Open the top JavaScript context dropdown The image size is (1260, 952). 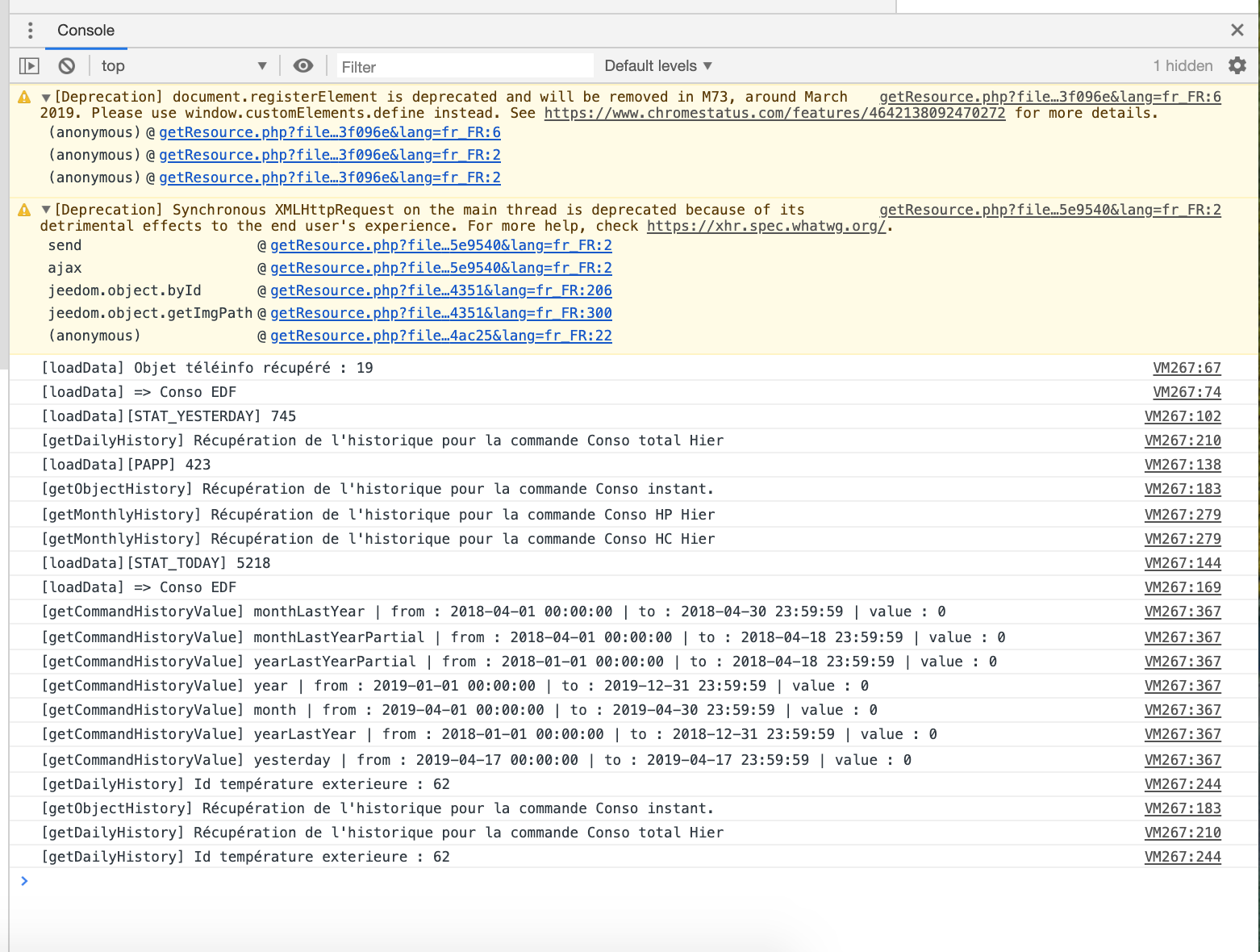click(x=184, y=66)
